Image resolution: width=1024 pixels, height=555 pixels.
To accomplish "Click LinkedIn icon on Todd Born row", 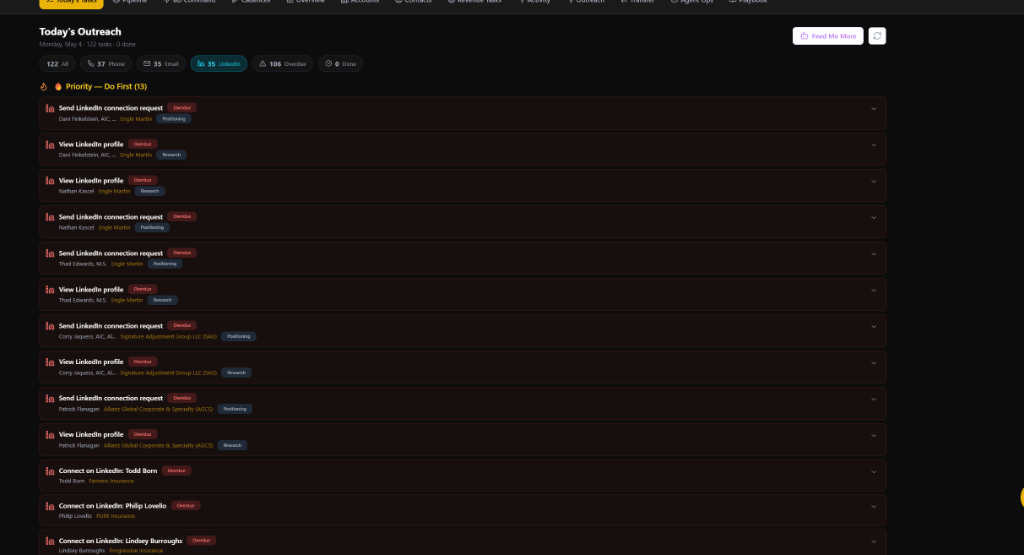I will click(x=50, y=471).
